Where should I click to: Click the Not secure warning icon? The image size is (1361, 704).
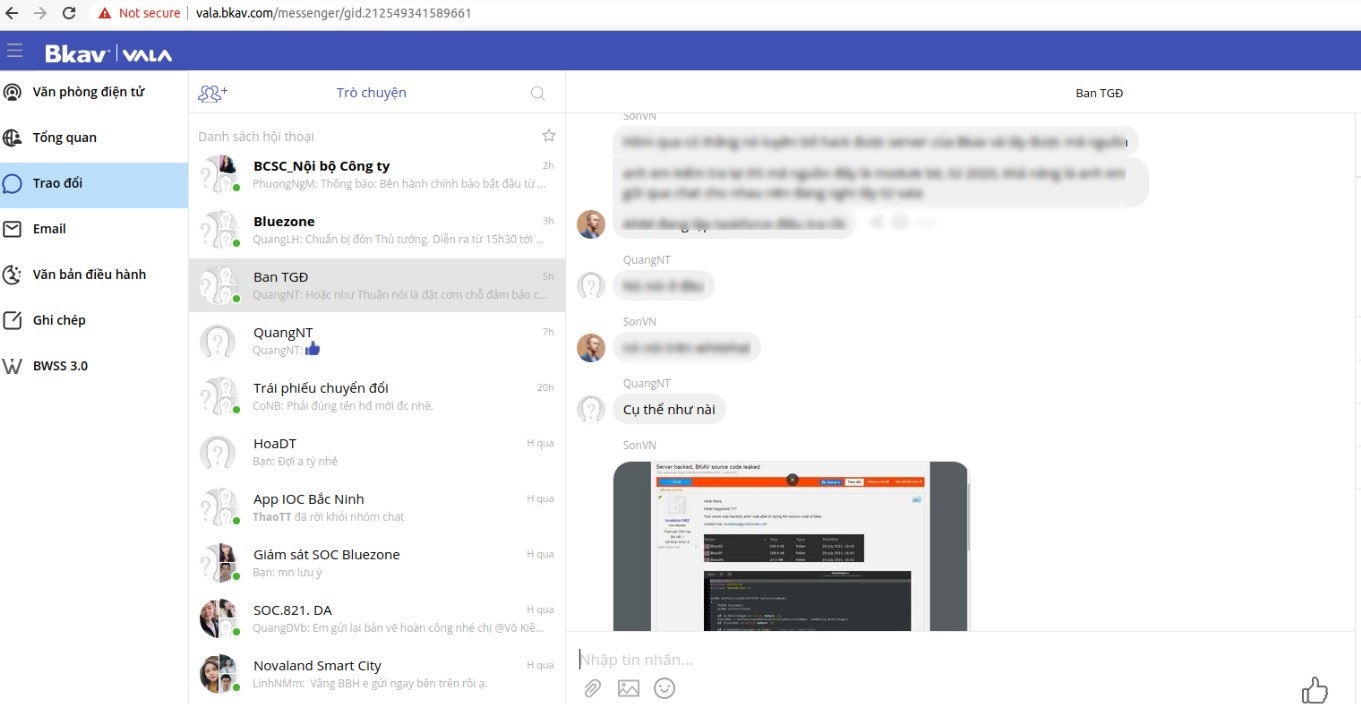coord(104,13)
